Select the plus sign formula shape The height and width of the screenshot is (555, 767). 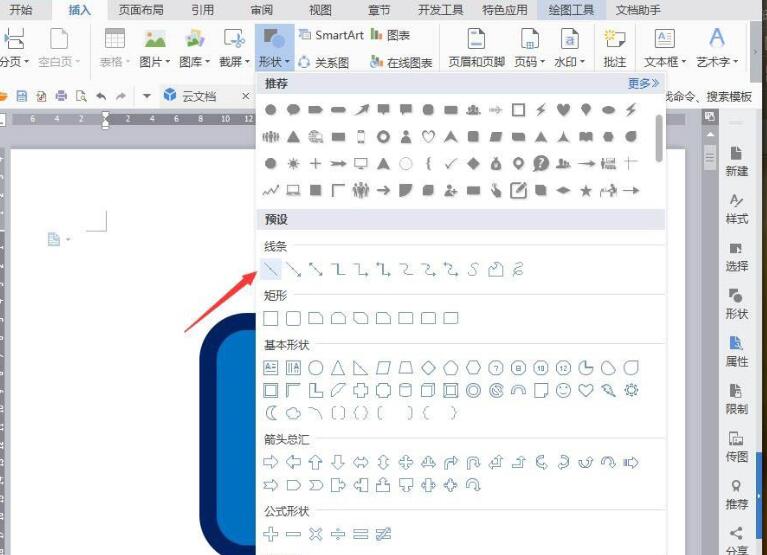tap(270, 534)
